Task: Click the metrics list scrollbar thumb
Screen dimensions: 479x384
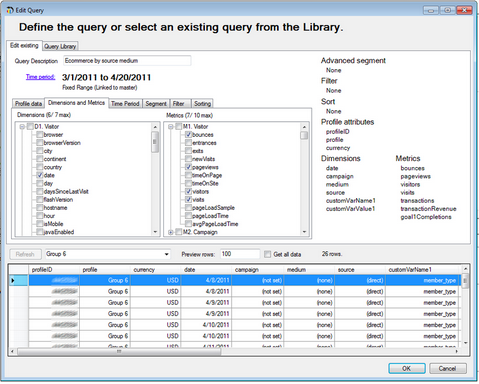Action: coord(304,135)
